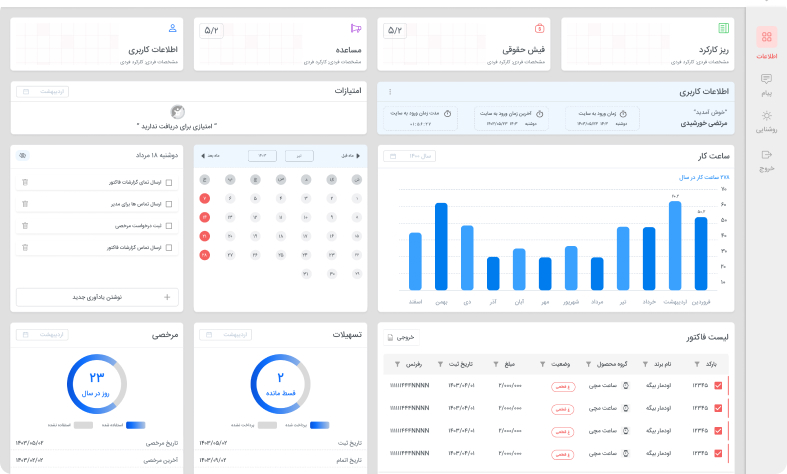Open the پیام (messages) sidebar icon
The width and height of the screenshot is (787, 474).
click(x=766, y=84)
